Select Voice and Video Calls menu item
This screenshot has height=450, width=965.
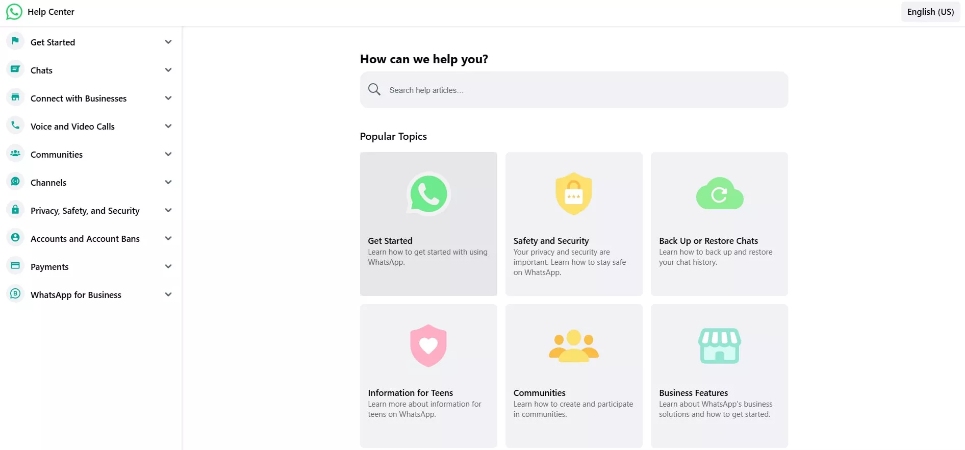(x=72, y=127)
